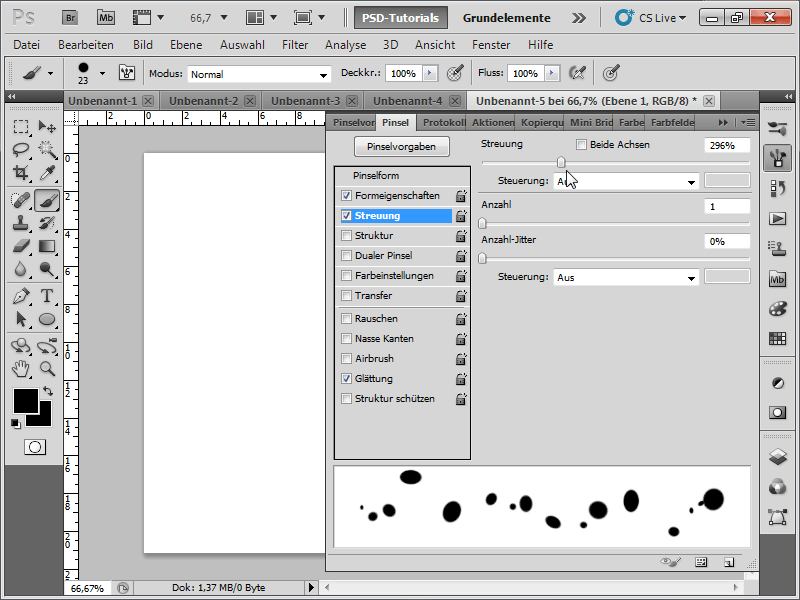Image resolution: width=800 pixels, height=600 pixels.
Task: Click the Anzahl value field
Action: pyautogui.click(x=727, y=206)
